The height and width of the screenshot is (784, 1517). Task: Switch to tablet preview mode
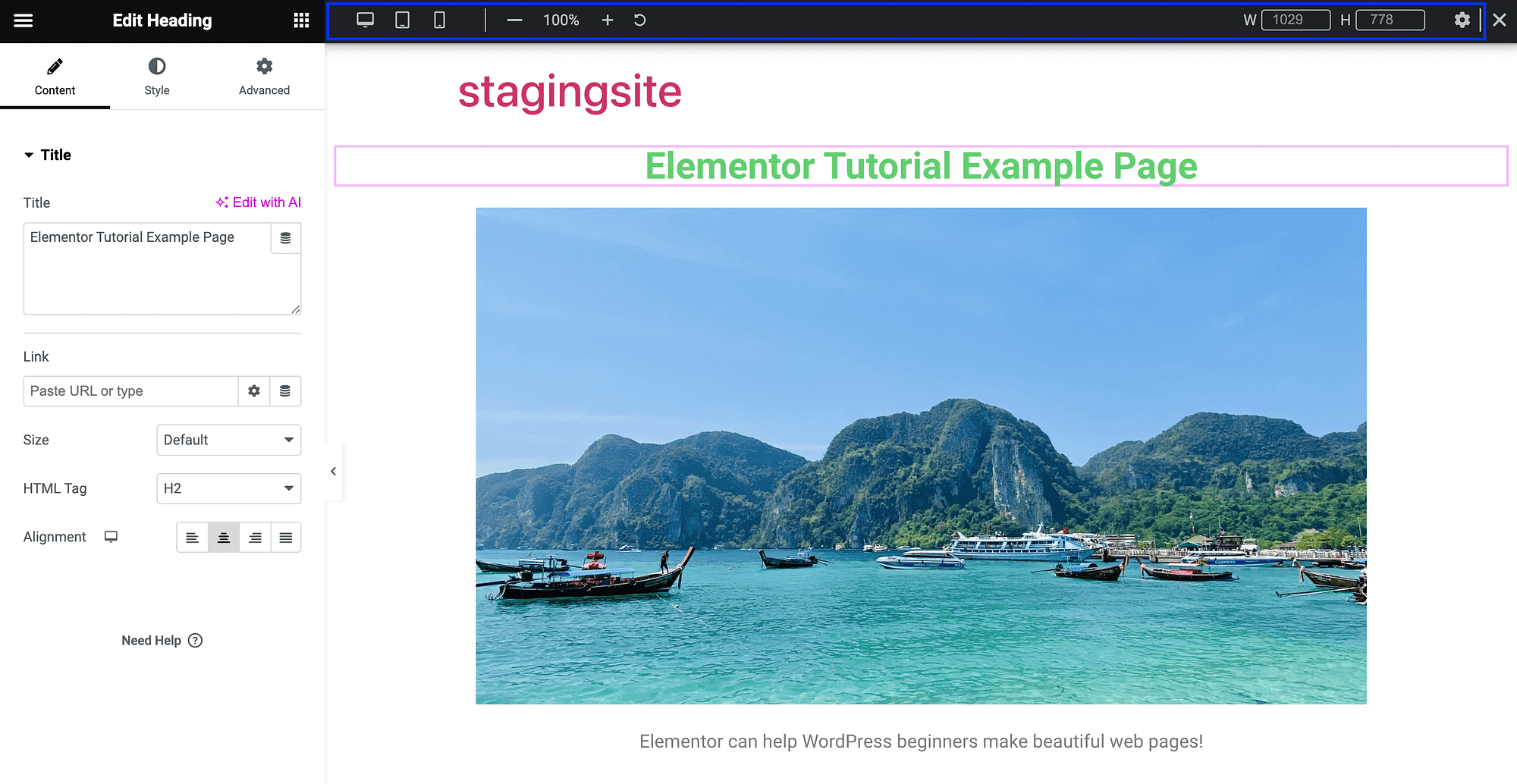click(x=403, y=20)
